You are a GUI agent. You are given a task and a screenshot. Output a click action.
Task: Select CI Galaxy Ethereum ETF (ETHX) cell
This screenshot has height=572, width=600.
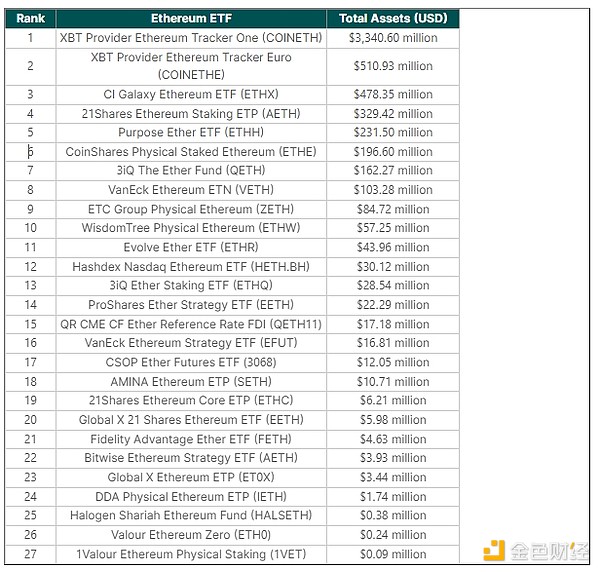pos(191,95)
